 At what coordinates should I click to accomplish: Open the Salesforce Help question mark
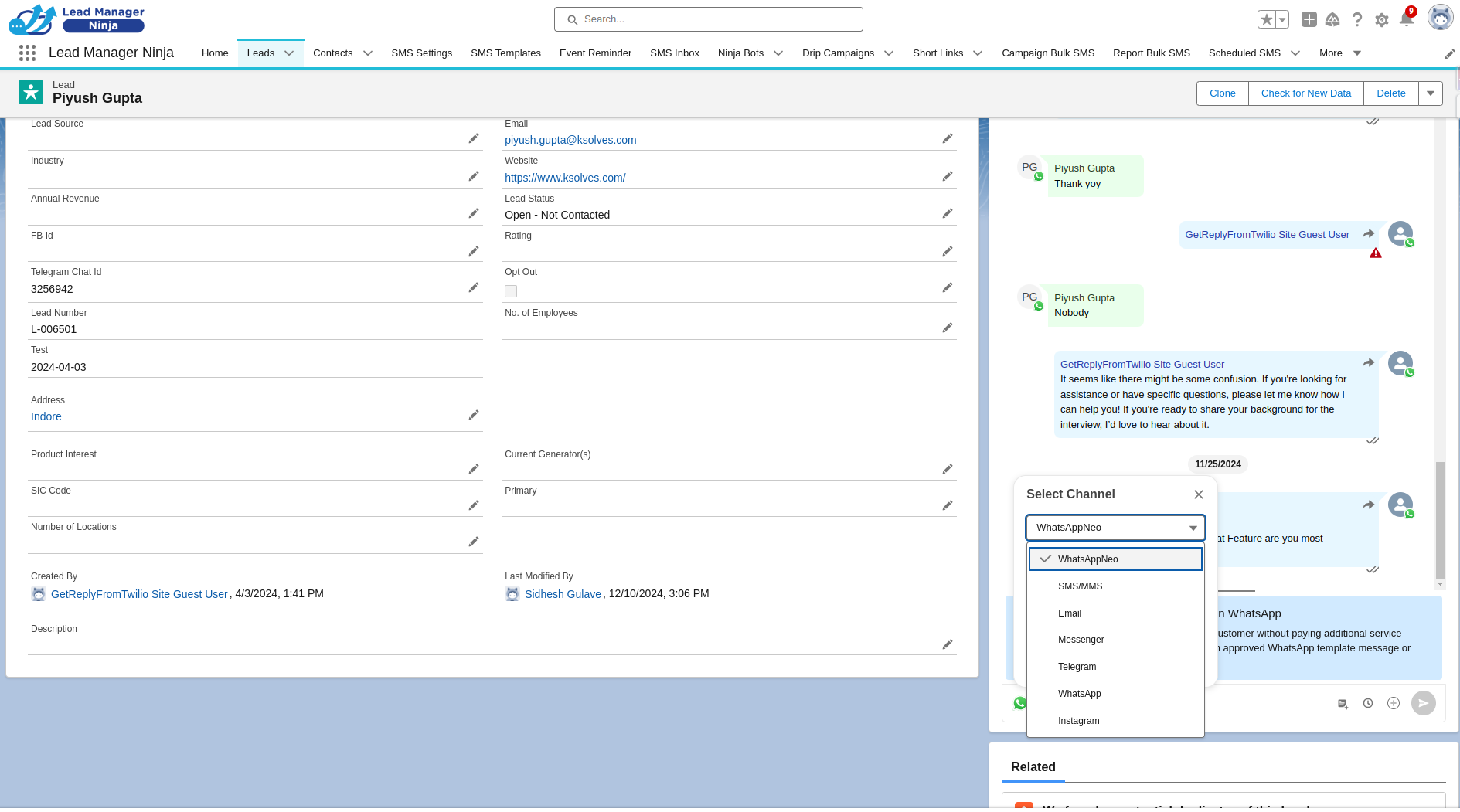[1357, 19]
